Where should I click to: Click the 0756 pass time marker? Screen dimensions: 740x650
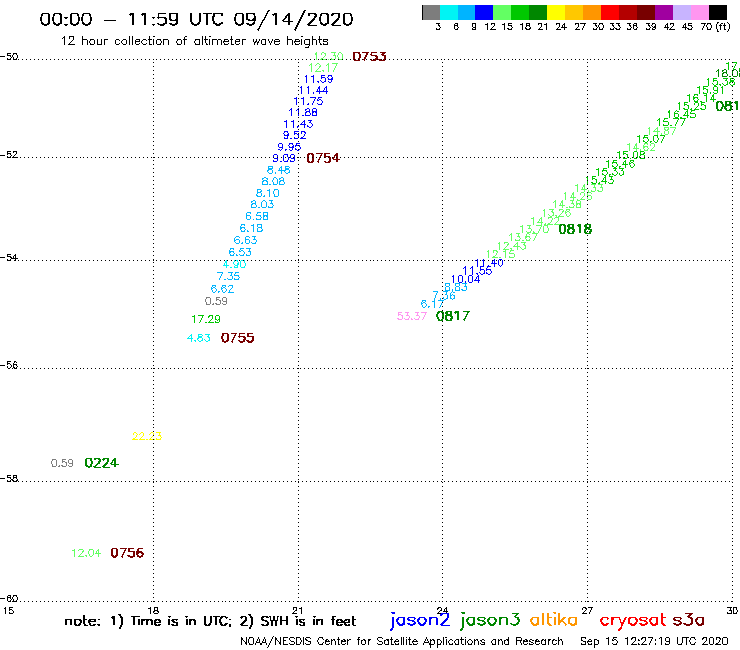(x=127, y=553)
